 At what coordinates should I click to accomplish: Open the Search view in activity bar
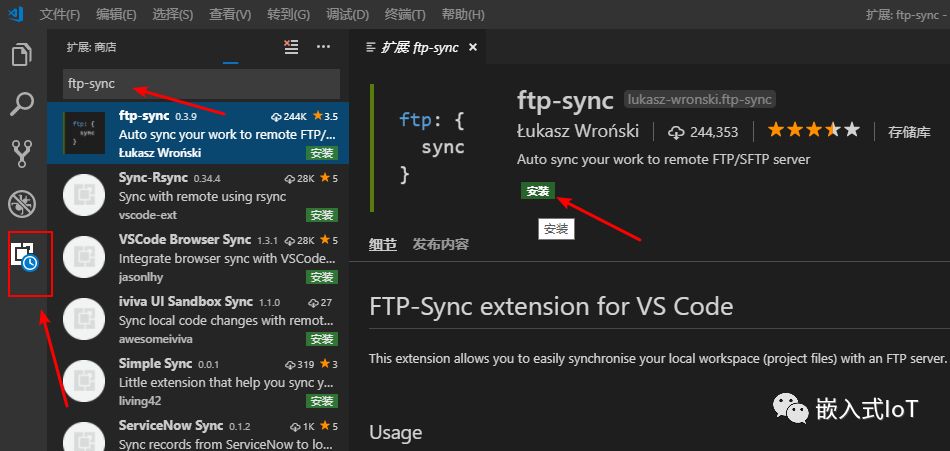point(22,103)
